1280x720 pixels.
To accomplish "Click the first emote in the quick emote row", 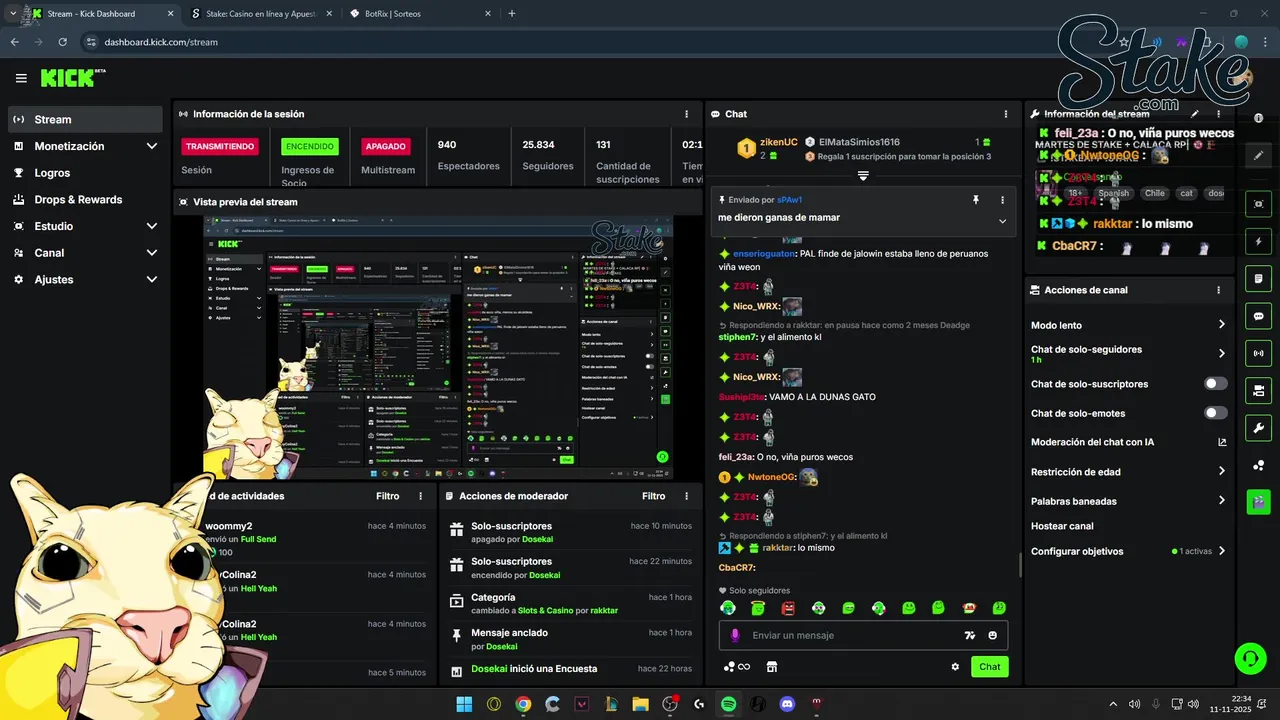I will pyautogui.click(x=728, y=608).
